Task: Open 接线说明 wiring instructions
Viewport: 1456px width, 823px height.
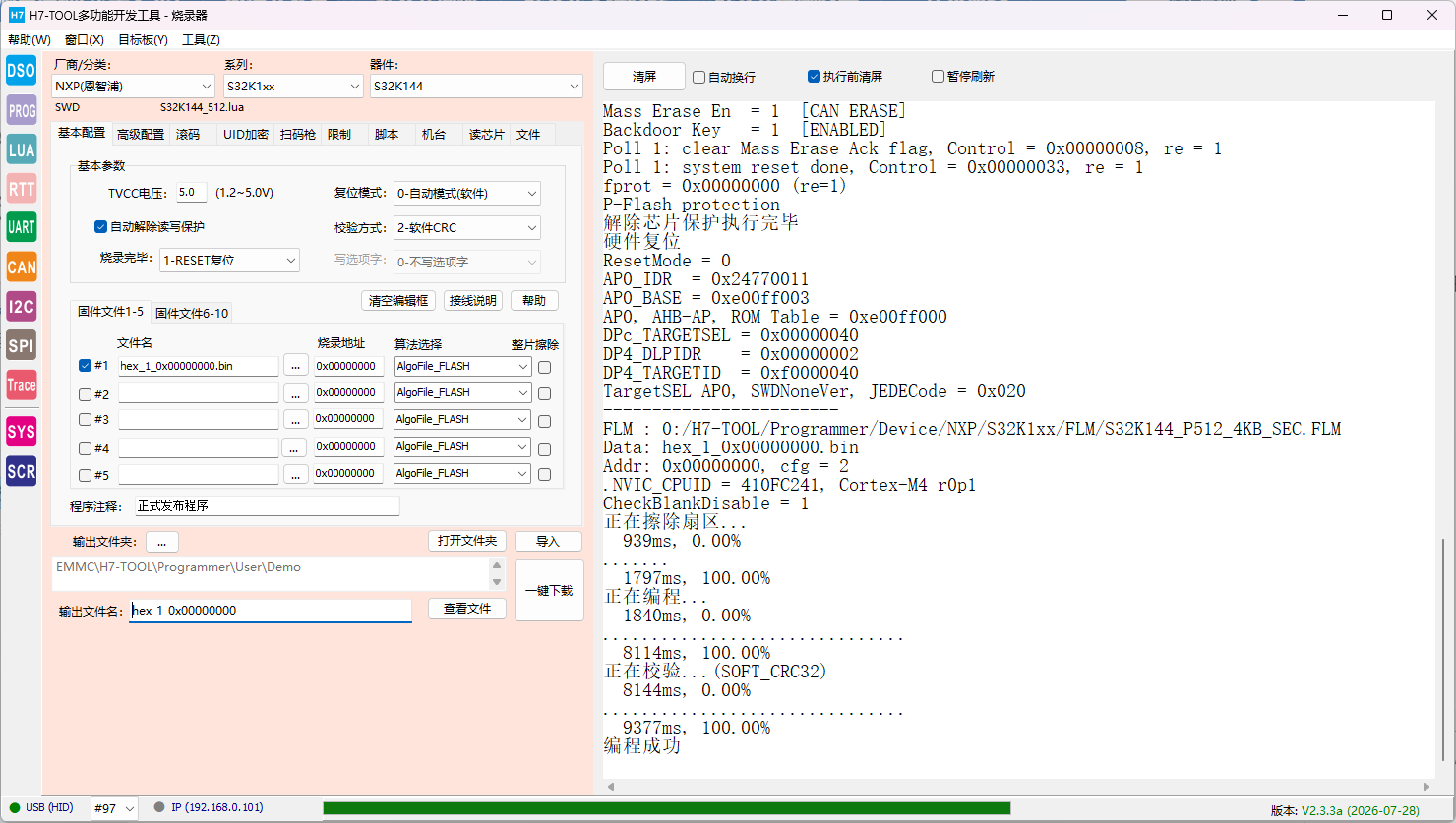Action: click(x=473, y=301)
